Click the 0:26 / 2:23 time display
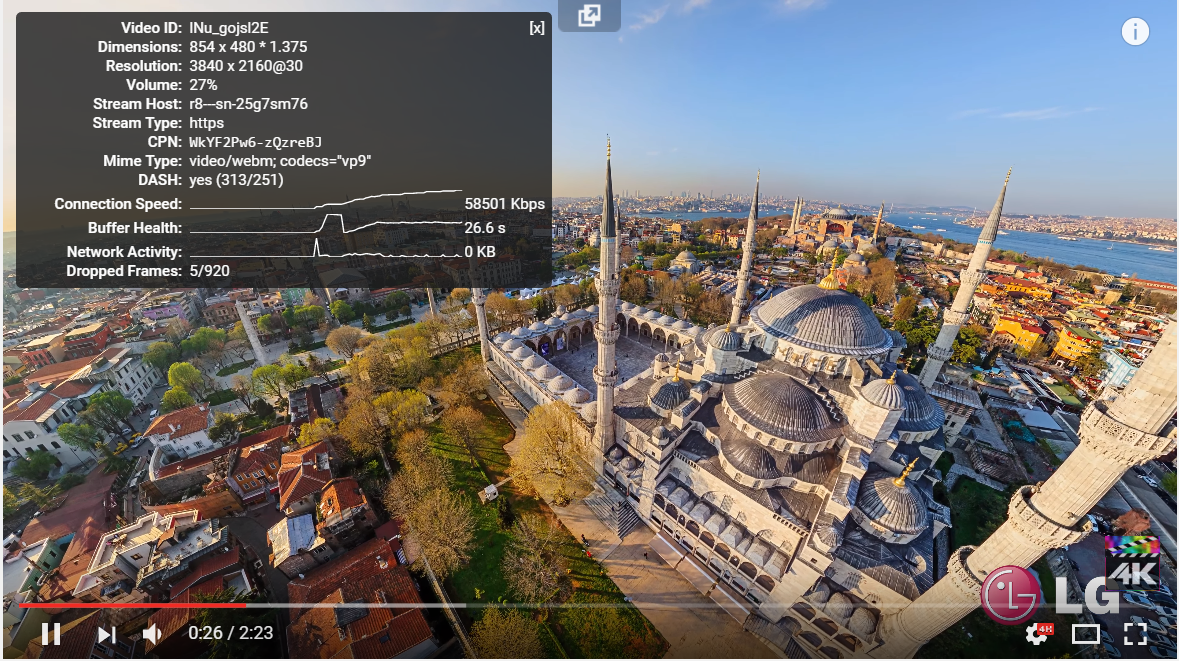1179x661 pixels. click(x=230, y=633)
